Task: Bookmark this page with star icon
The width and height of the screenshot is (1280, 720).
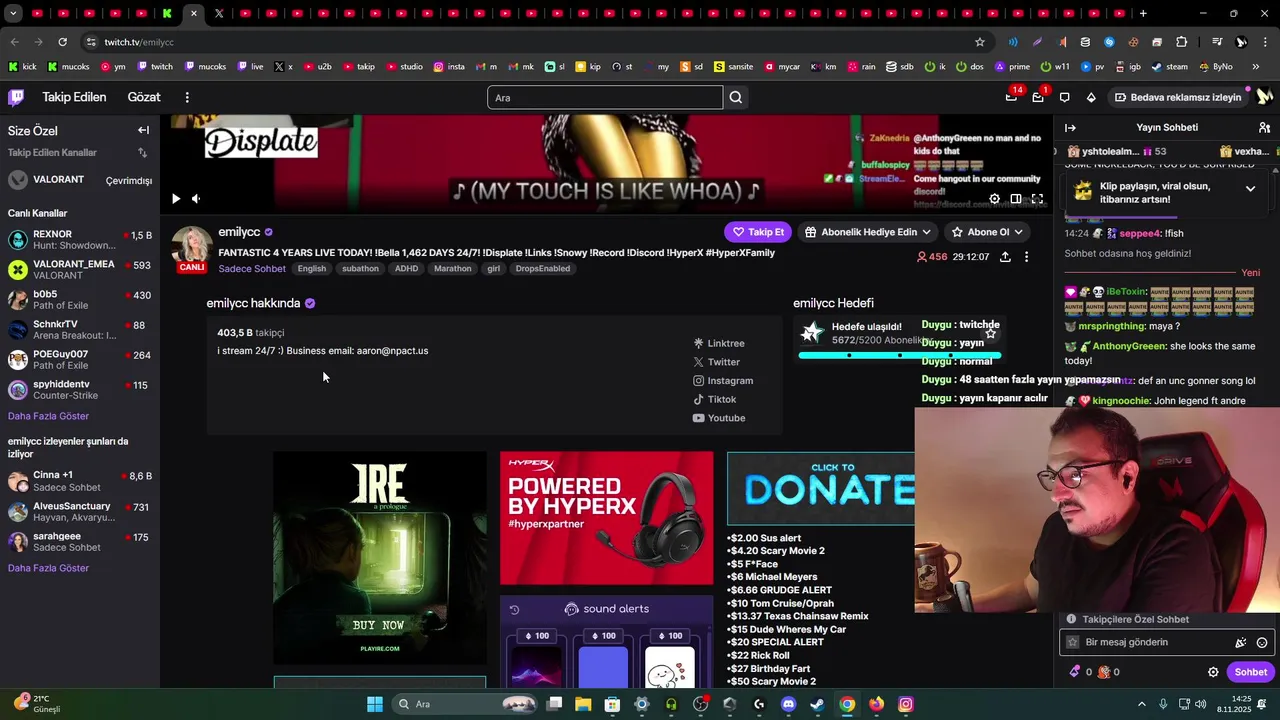Action: tap(980, 42)
